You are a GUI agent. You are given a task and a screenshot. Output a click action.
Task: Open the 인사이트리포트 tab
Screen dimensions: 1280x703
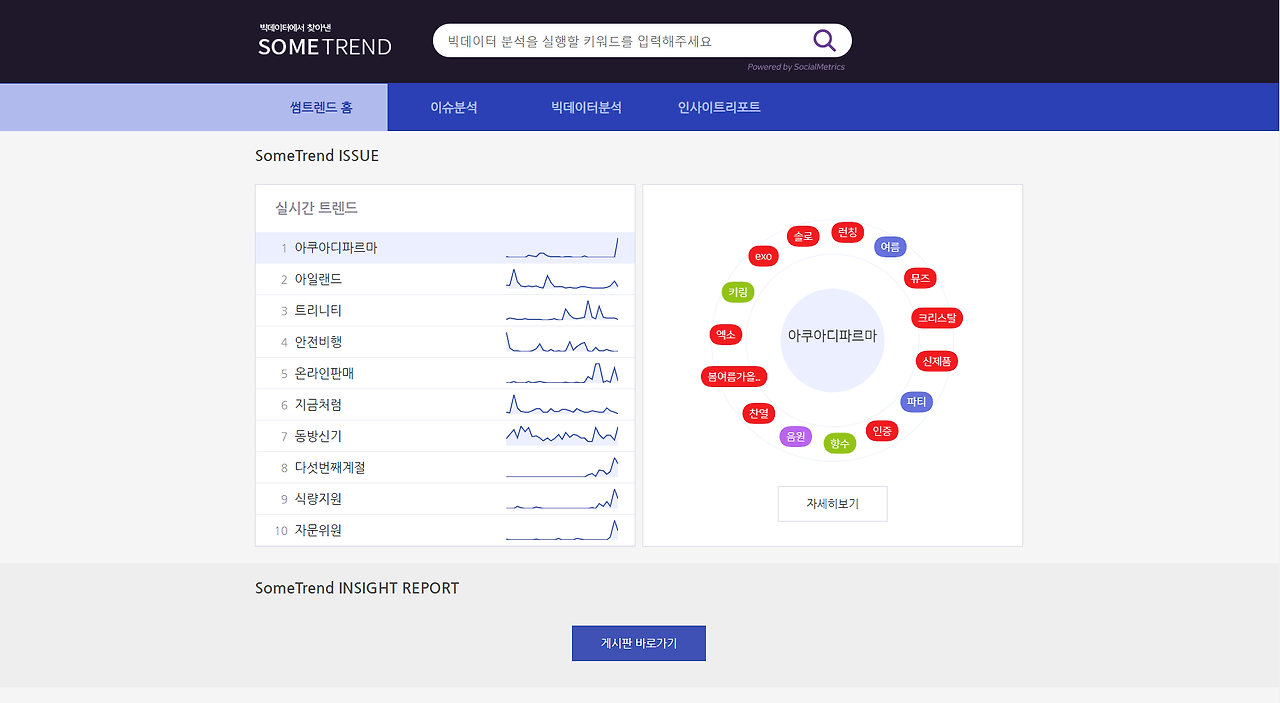(x=719, y=107)
